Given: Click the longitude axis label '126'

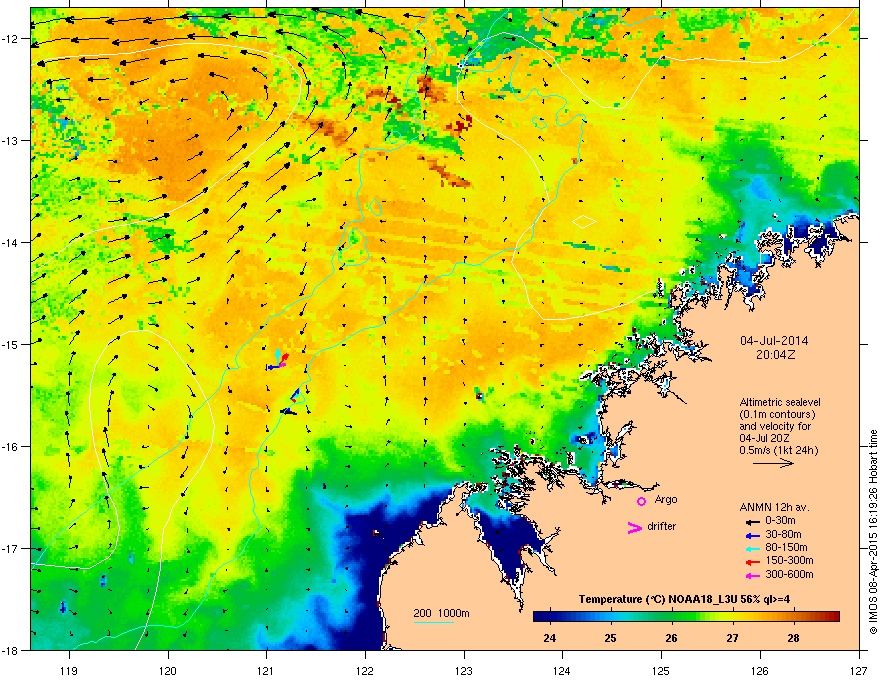Looking at the screenshot, I should point(760,670).
